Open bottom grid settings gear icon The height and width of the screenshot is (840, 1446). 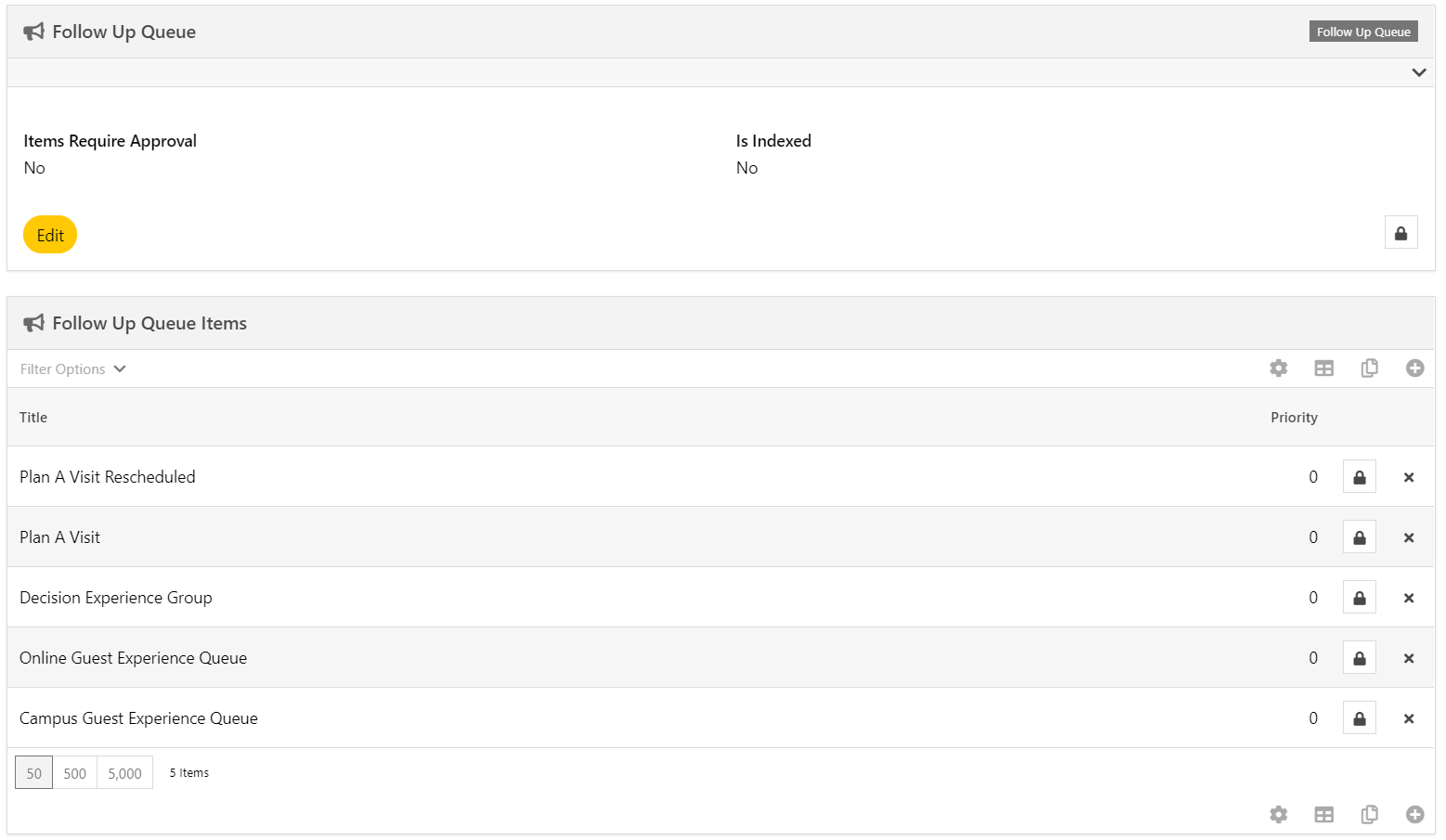point(1279,815)
